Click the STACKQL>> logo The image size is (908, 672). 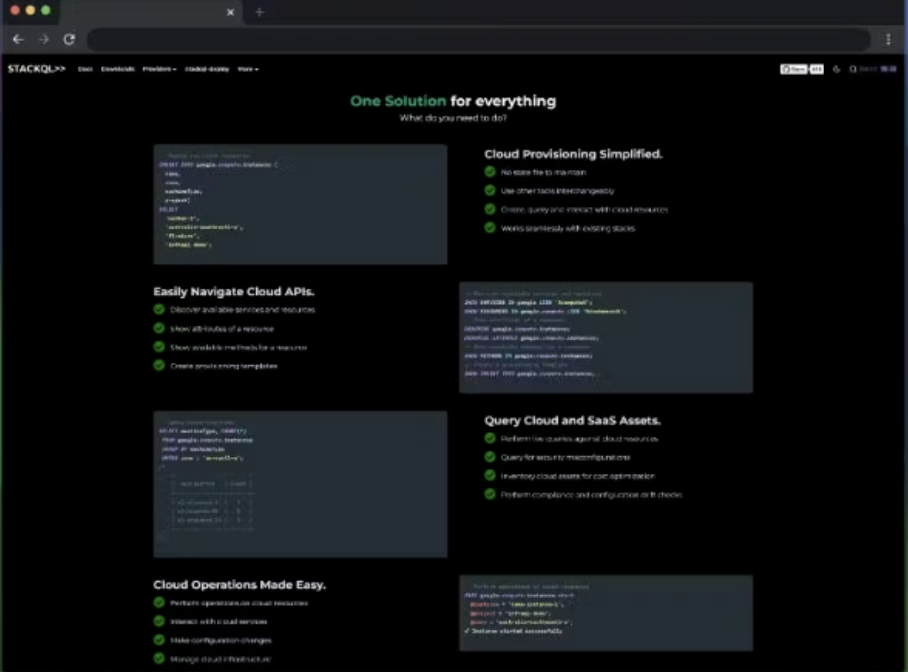36,69
